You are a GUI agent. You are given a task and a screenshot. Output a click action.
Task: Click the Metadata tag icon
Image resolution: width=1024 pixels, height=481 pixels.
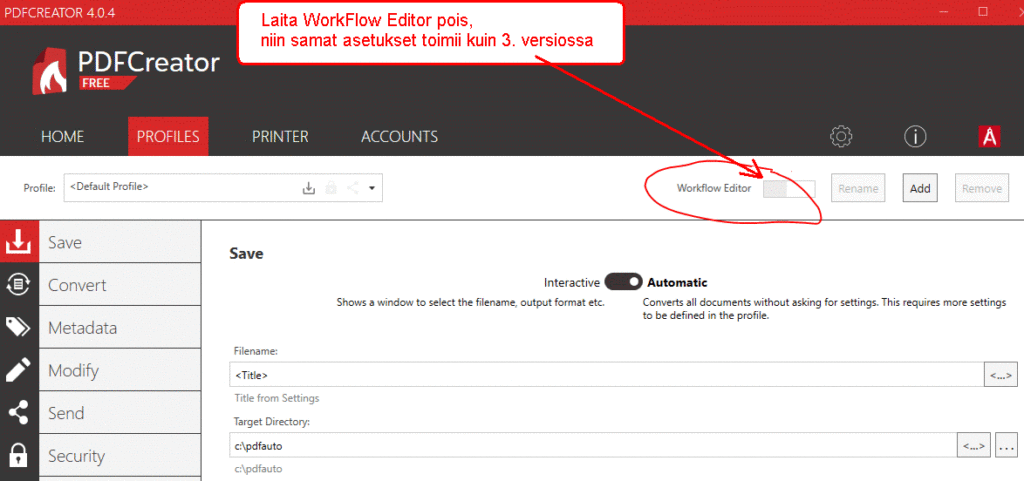(18, 327)
